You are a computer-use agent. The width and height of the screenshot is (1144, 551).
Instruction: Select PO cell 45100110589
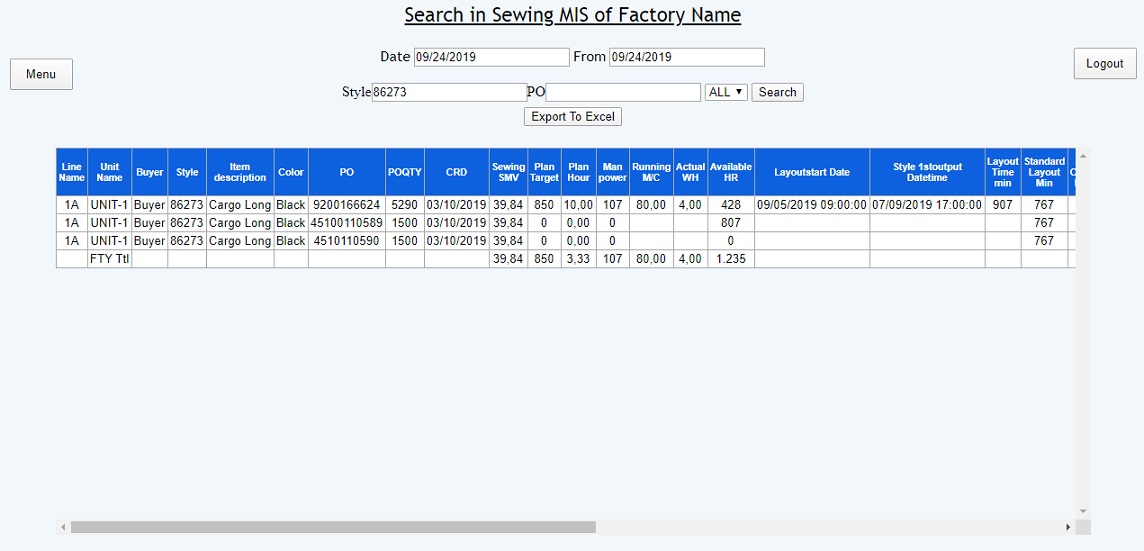tap(347, 223)
